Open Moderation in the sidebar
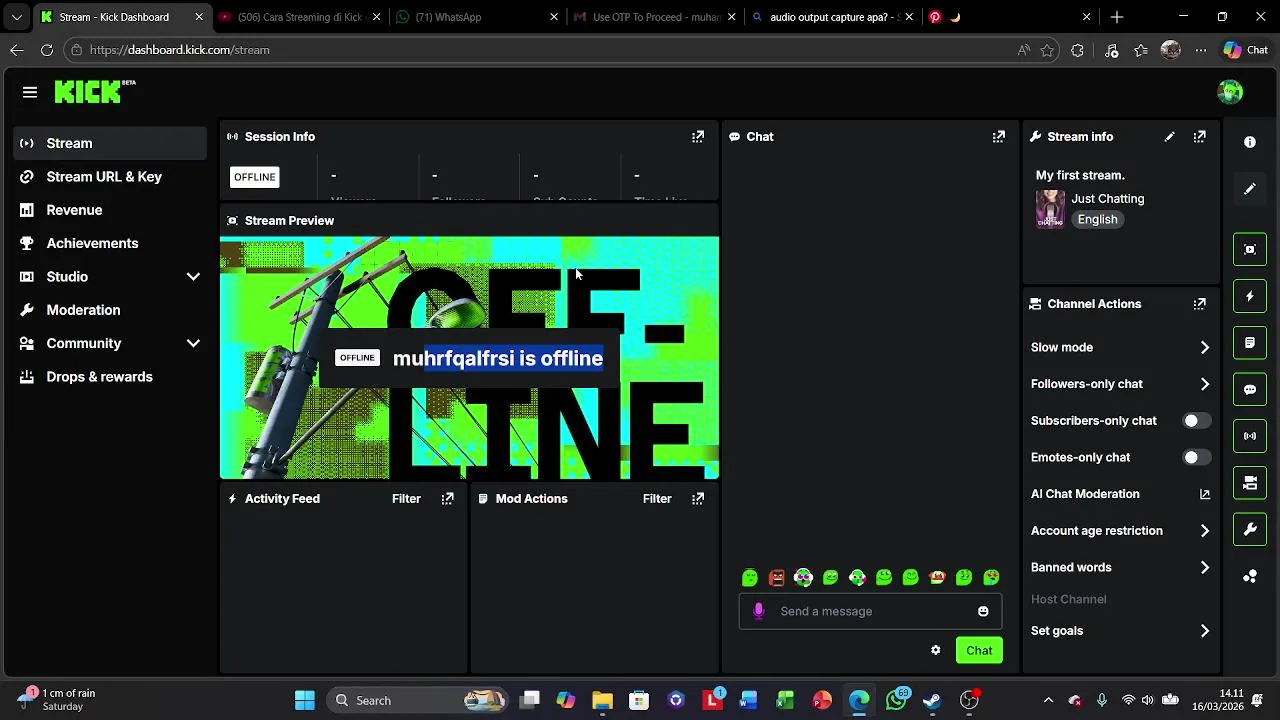The width and height of the screenshot is (1280, 720). tap(110, 310)
